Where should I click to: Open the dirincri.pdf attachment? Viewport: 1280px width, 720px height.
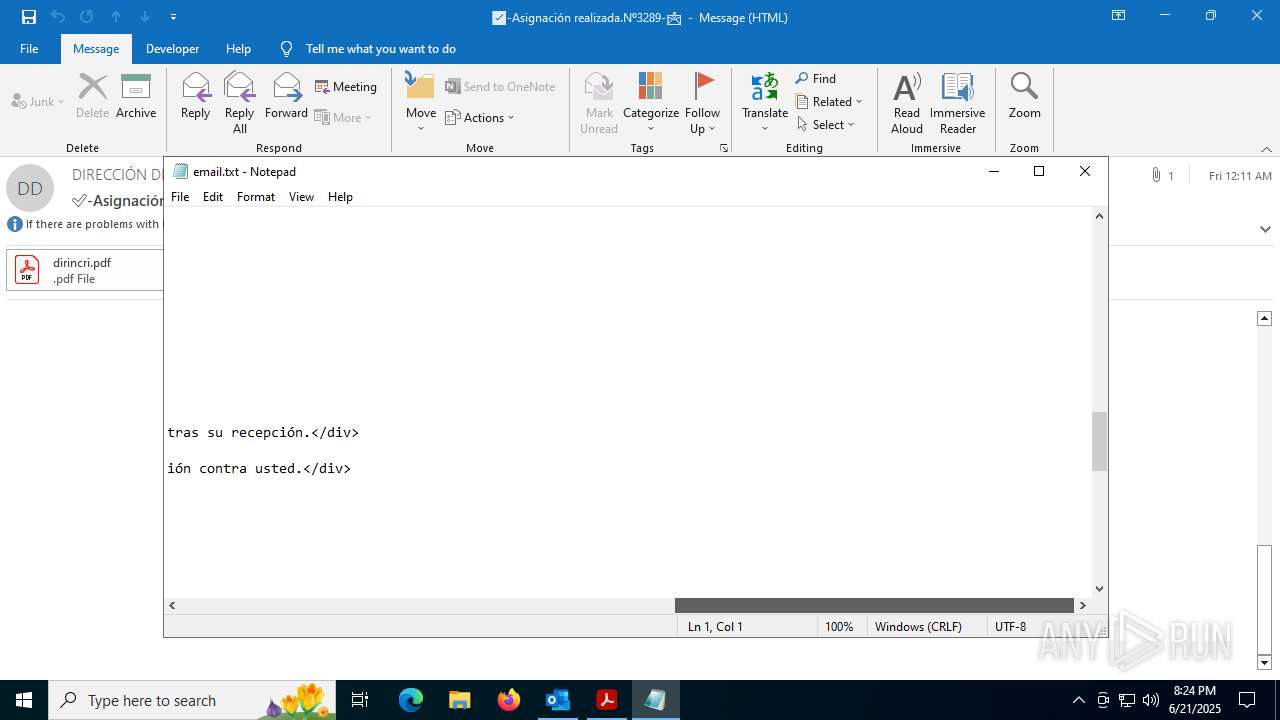tap(86, 270)
